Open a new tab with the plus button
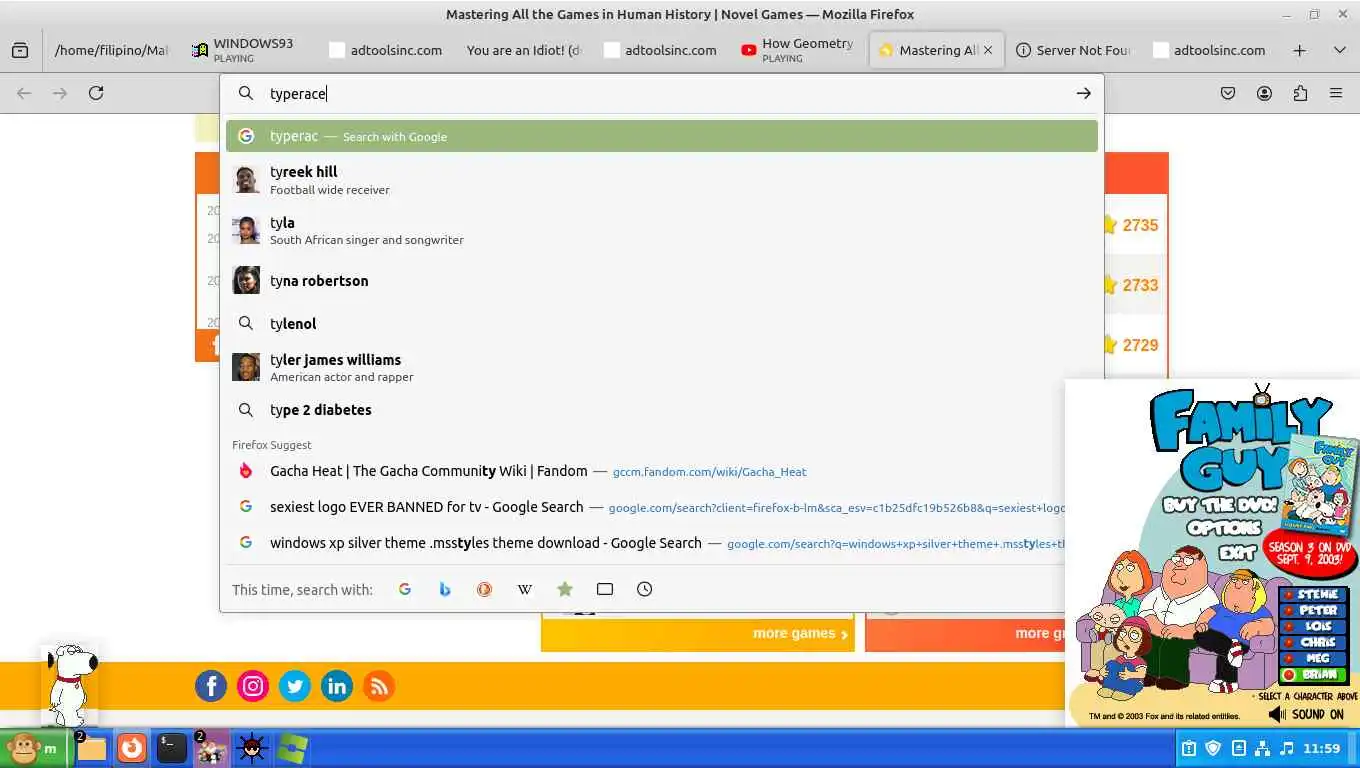The width and height of the screenshot is (1360, 768). tap(1299, 50)
